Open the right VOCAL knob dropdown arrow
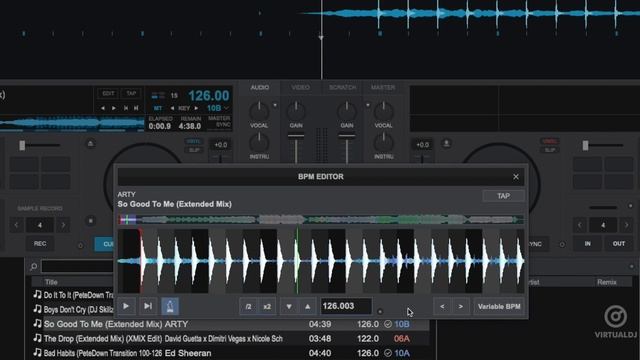 368,105
